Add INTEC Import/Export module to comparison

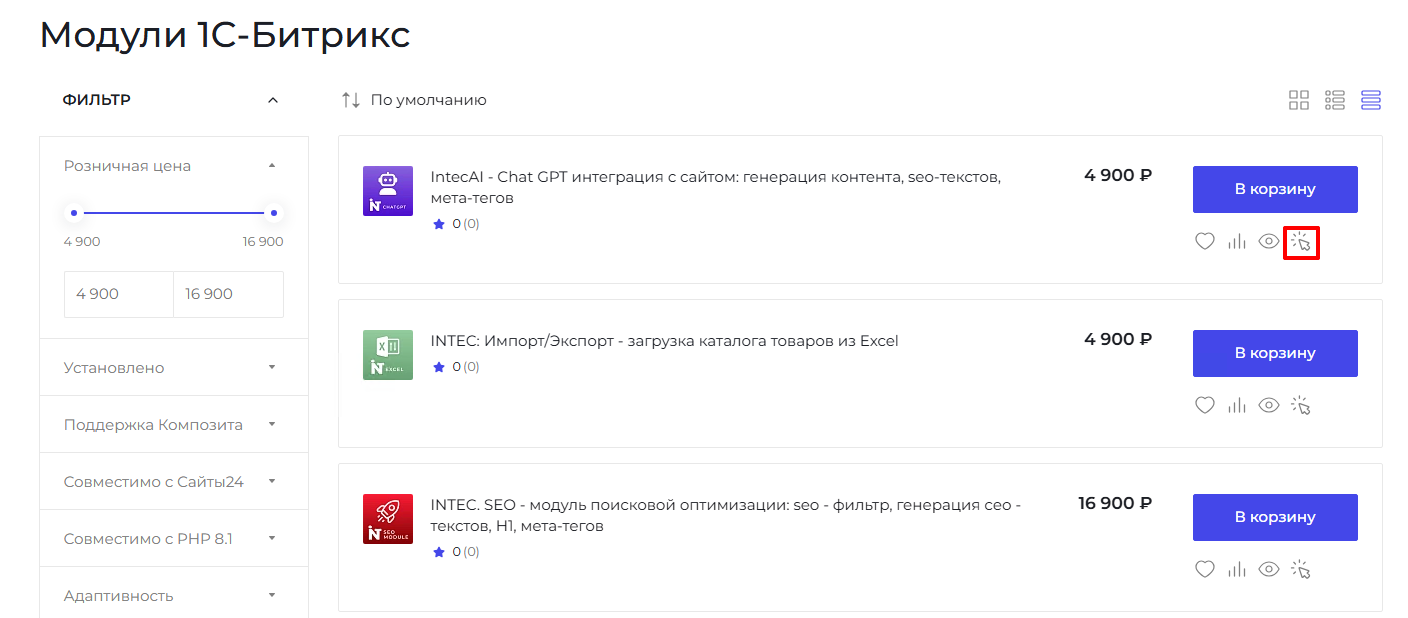click(x=1237, y=405)
